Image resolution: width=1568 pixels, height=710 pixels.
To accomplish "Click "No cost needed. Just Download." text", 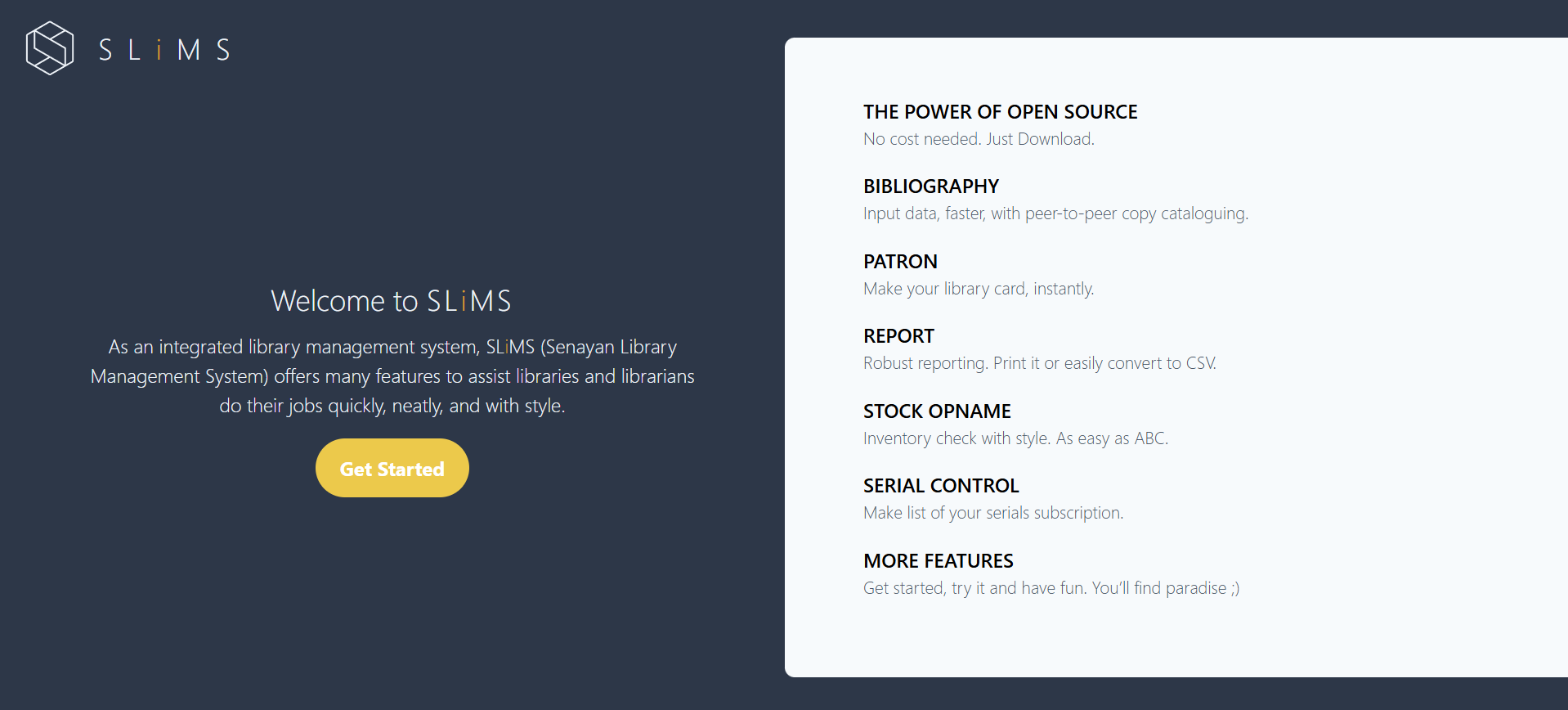I will click(x=979, y=139).
